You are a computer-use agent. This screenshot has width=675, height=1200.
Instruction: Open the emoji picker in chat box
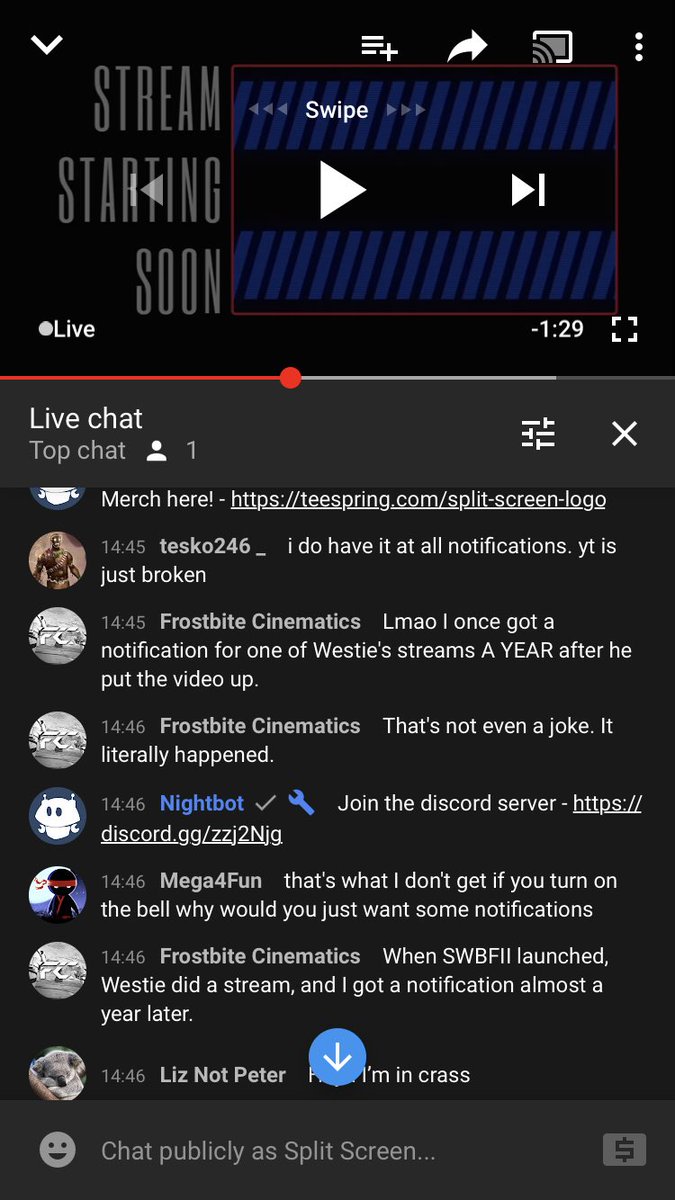[x=58, y=1150]
